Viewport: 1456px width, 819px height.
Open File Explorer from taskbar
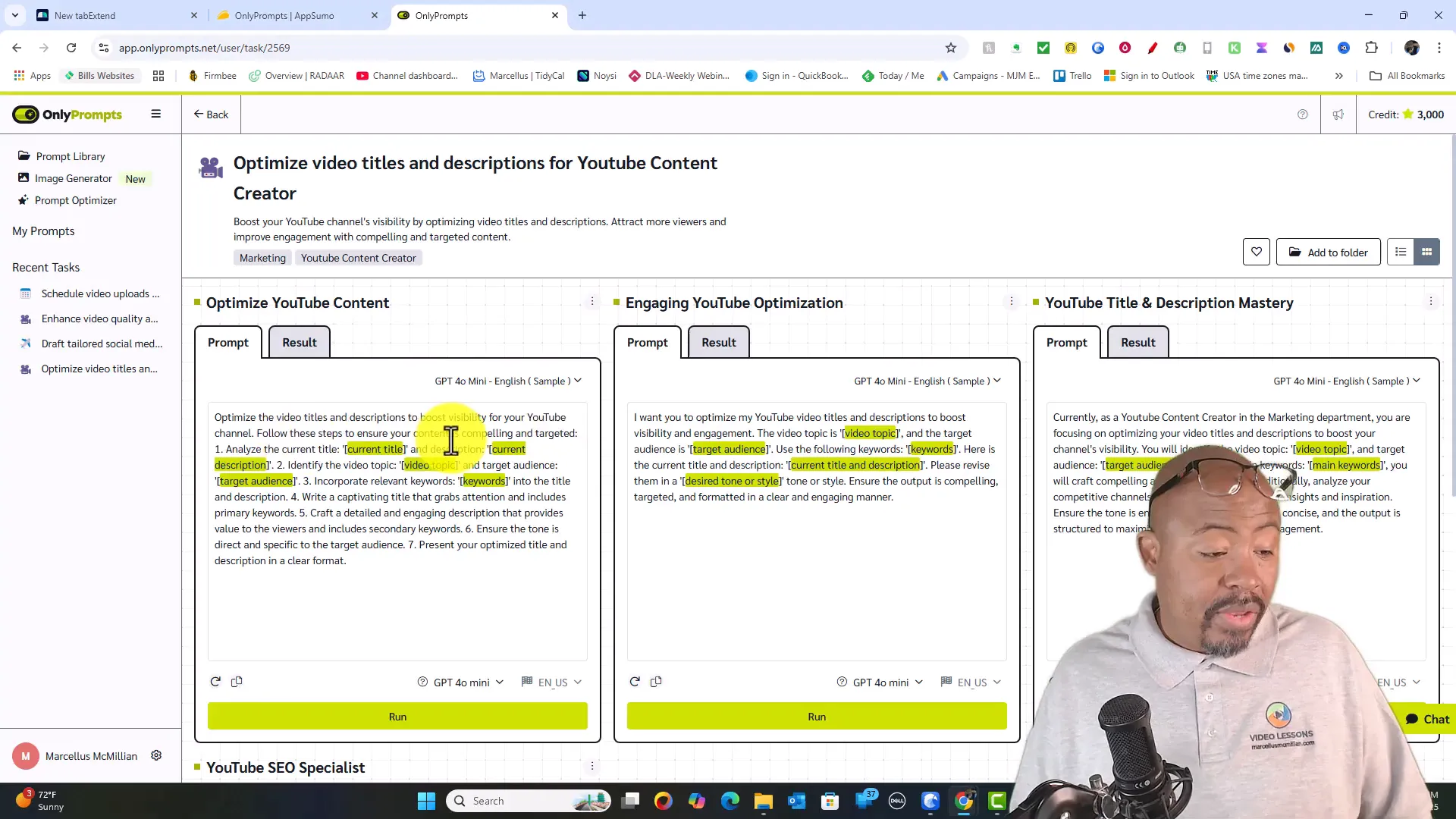pyautogui.click(x=763, y=801)
